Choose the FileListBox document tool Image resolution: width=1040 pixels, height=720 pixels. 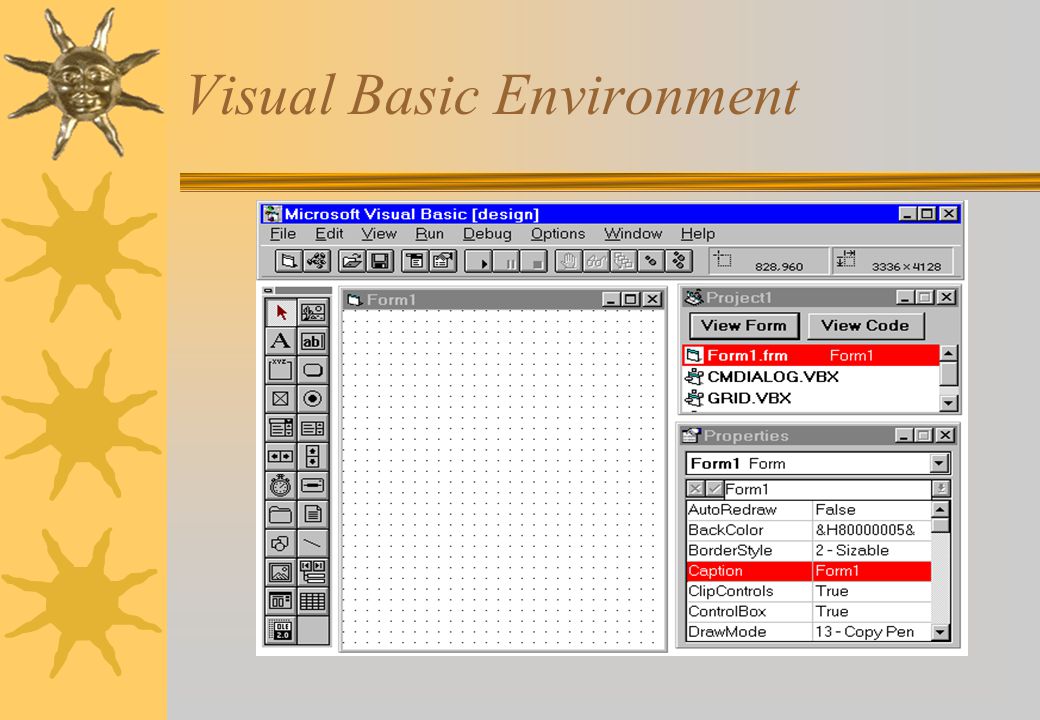[x=312, y=514]
